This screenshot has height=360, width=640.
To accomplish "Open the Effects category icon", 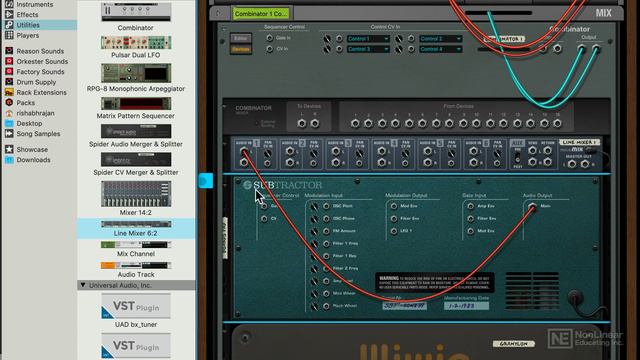I will (9, 14).
